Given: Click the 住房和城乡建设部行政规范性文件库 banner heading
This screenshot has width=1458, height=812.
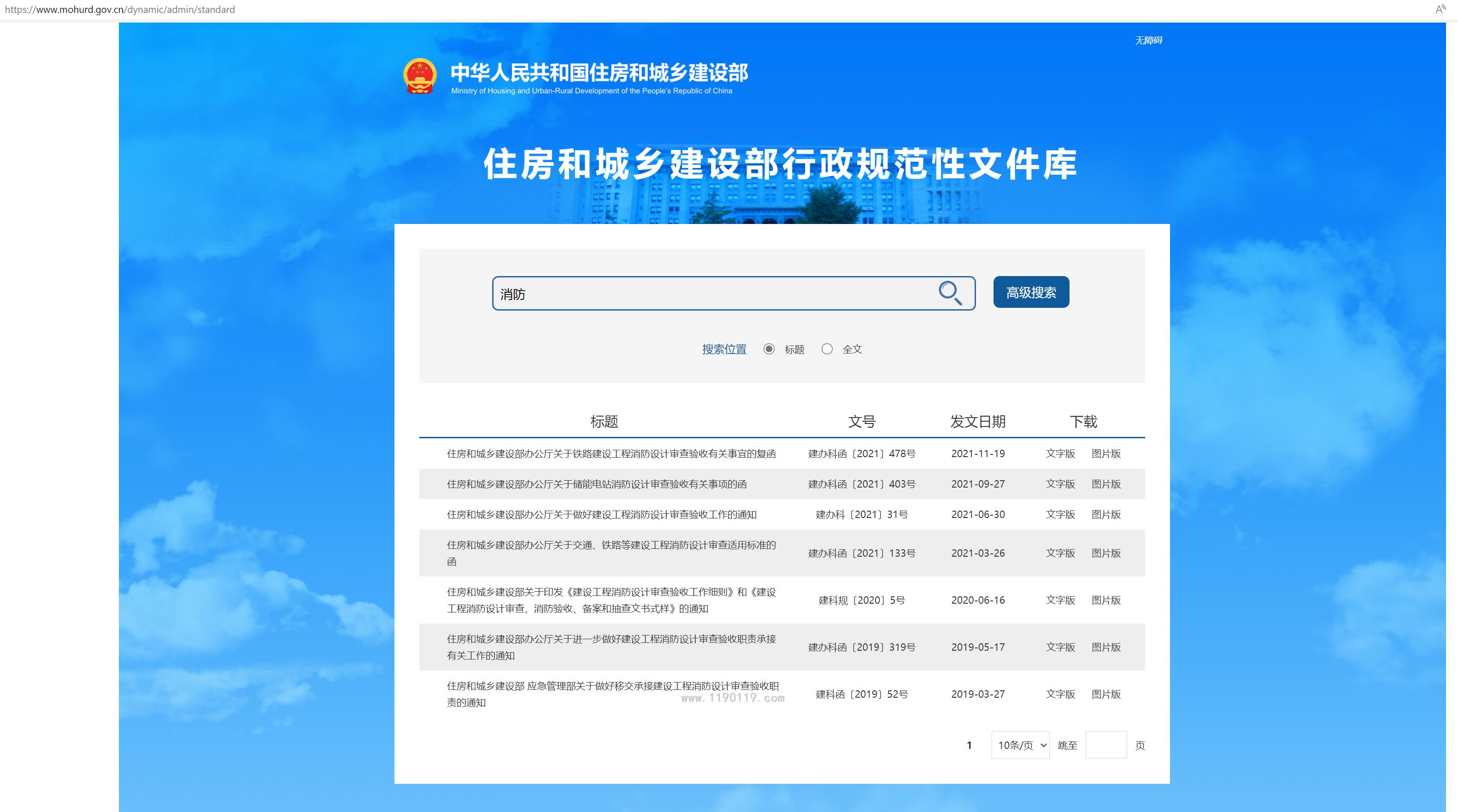Looking at the screenshot, I should 781,165.
